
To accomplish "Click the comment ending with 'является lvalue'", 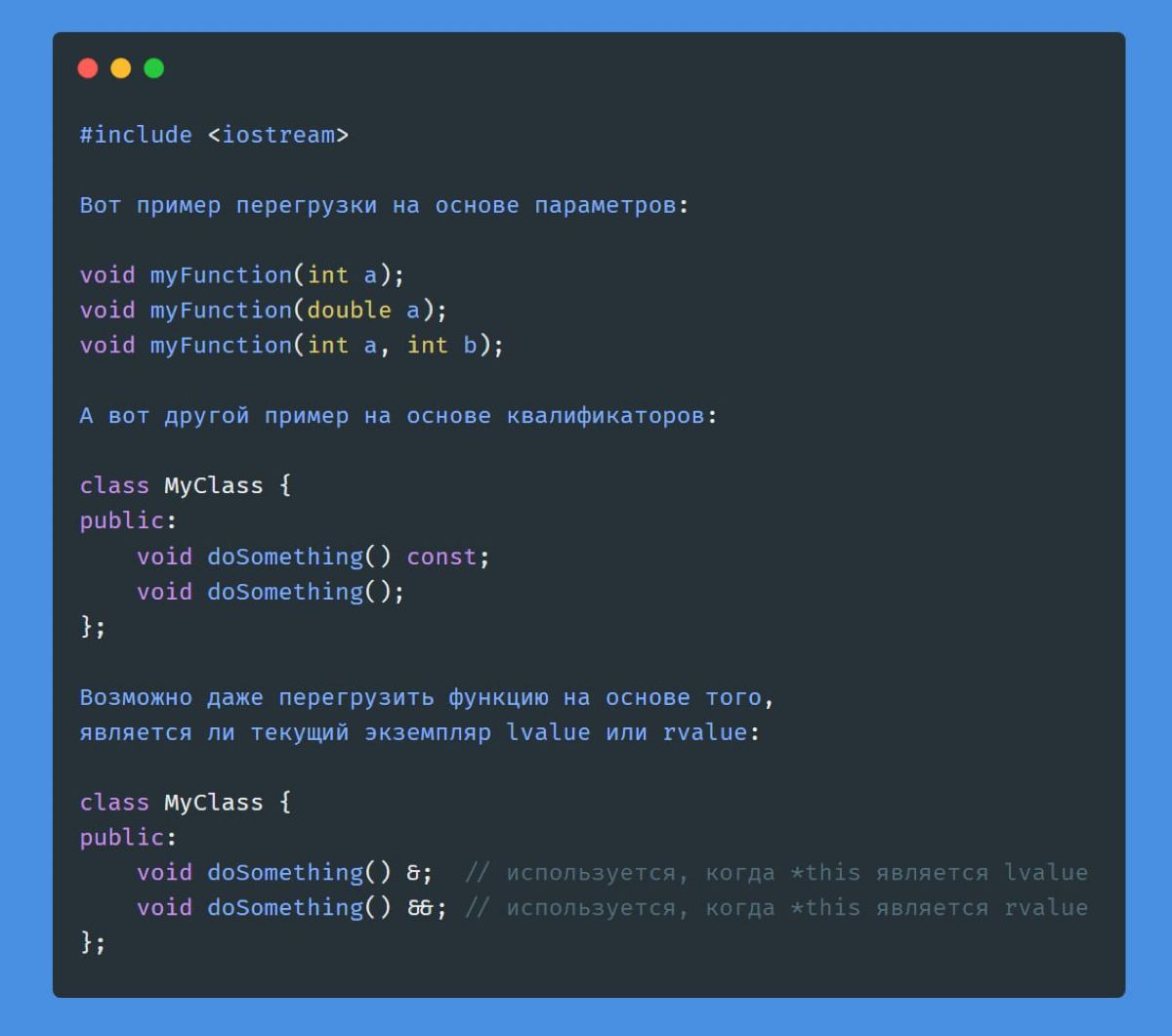I will [776, 873].
